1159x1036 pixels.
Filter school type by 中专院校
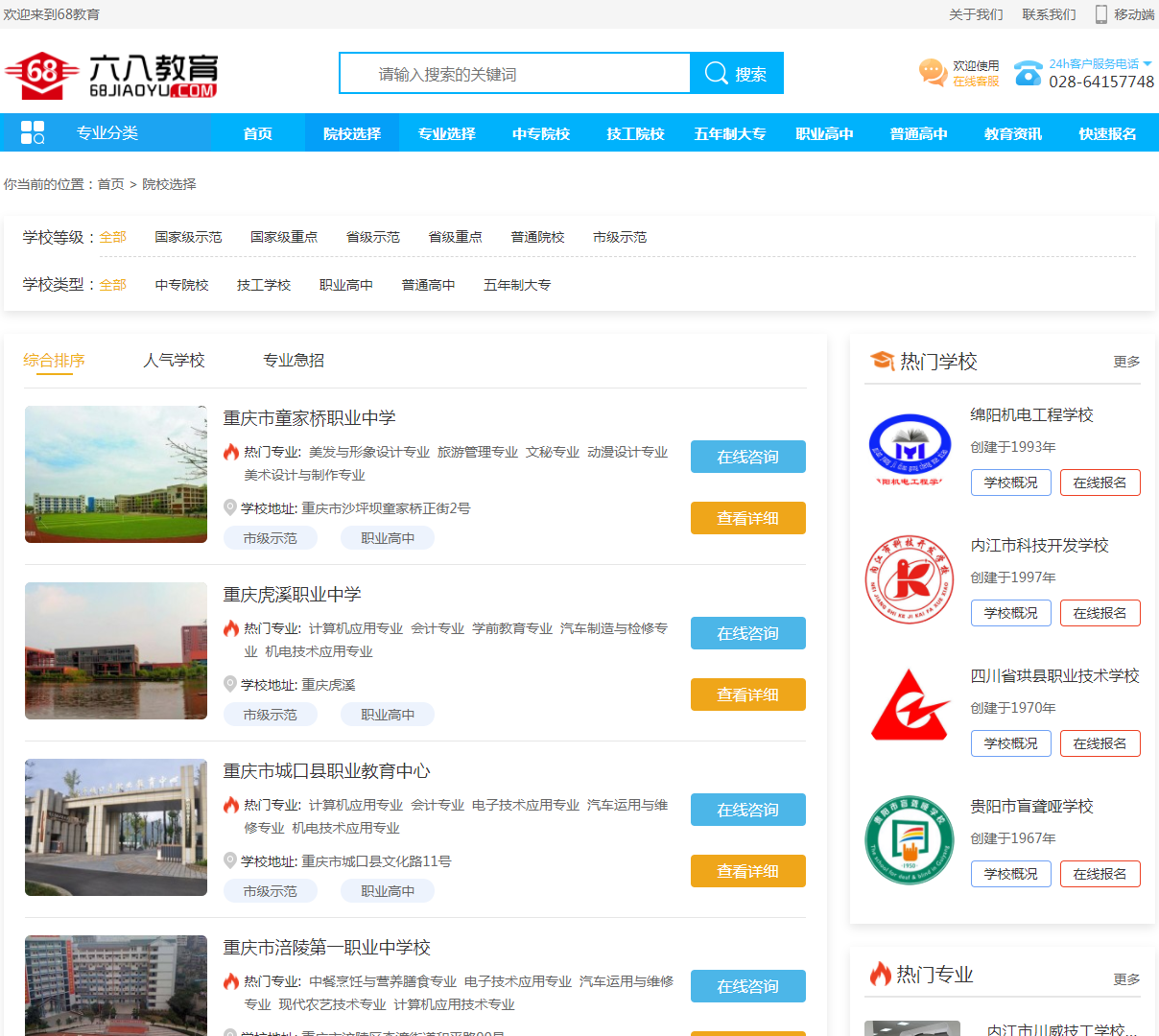pyautogui.click(x=182, y=285)
